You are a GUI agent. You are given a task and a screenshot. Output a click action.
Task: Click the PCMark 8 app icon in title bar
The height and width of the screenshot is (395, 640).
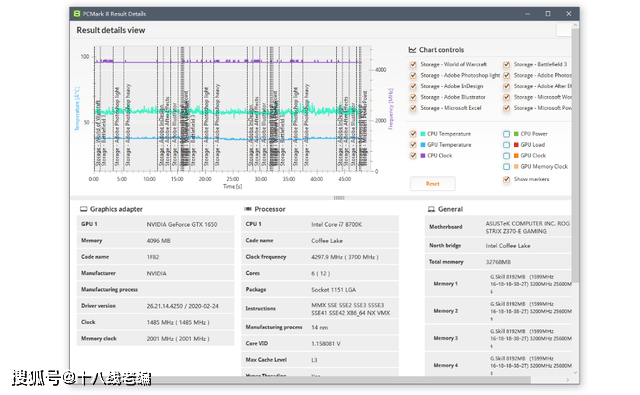coord(77,13)
